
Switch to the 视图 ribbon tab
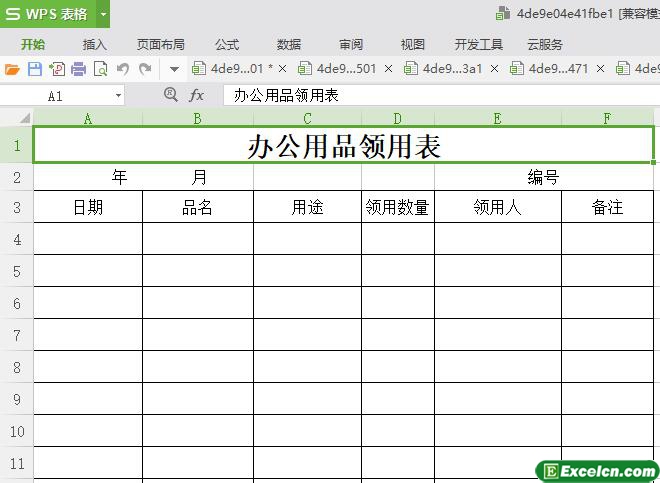point(412,44)
